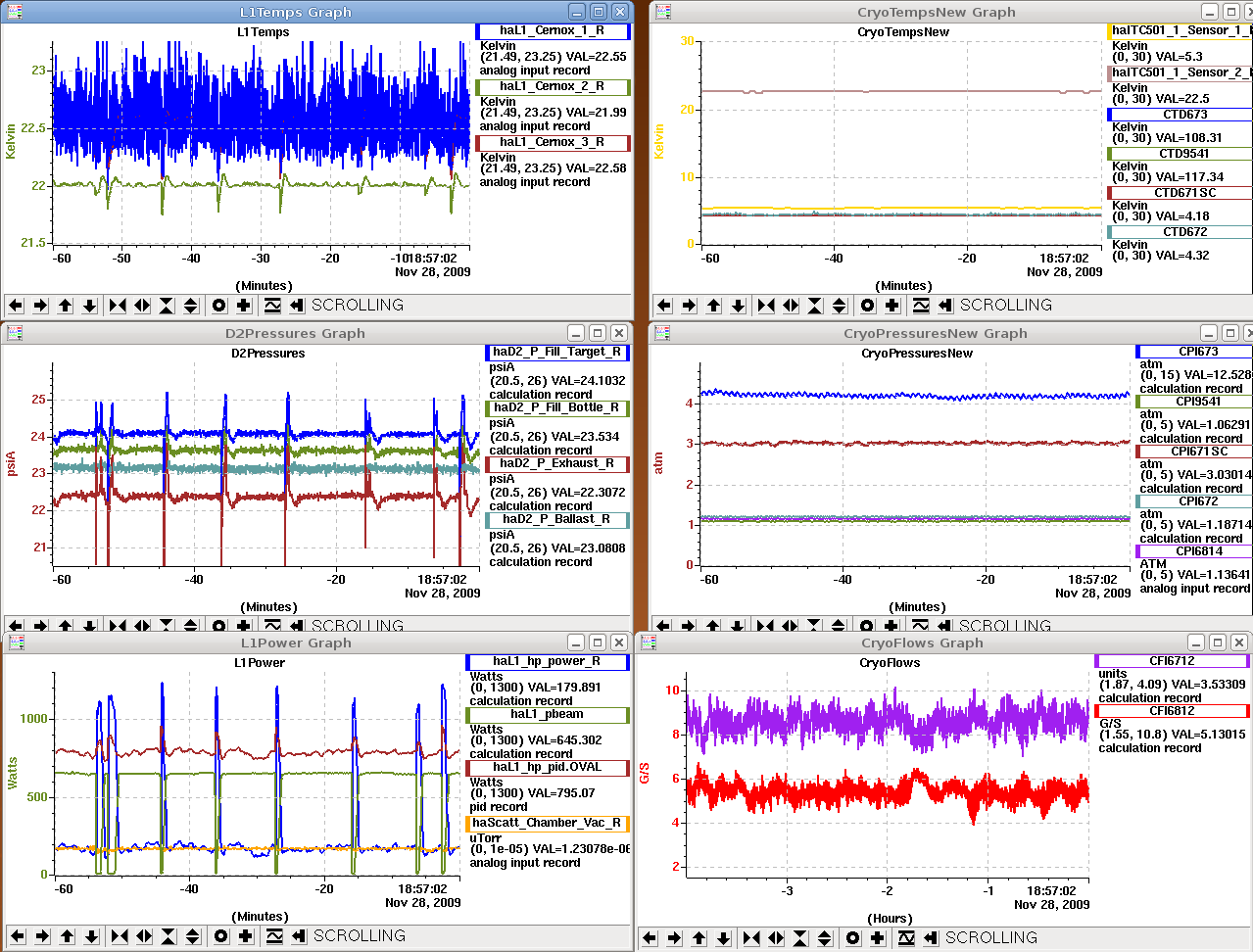Click plus icon in CryoTempsNew Graph toolbar
Image resolution: width=1253 pixels, height=952 pixels.
pyautogui.click(x=892, y=306)
